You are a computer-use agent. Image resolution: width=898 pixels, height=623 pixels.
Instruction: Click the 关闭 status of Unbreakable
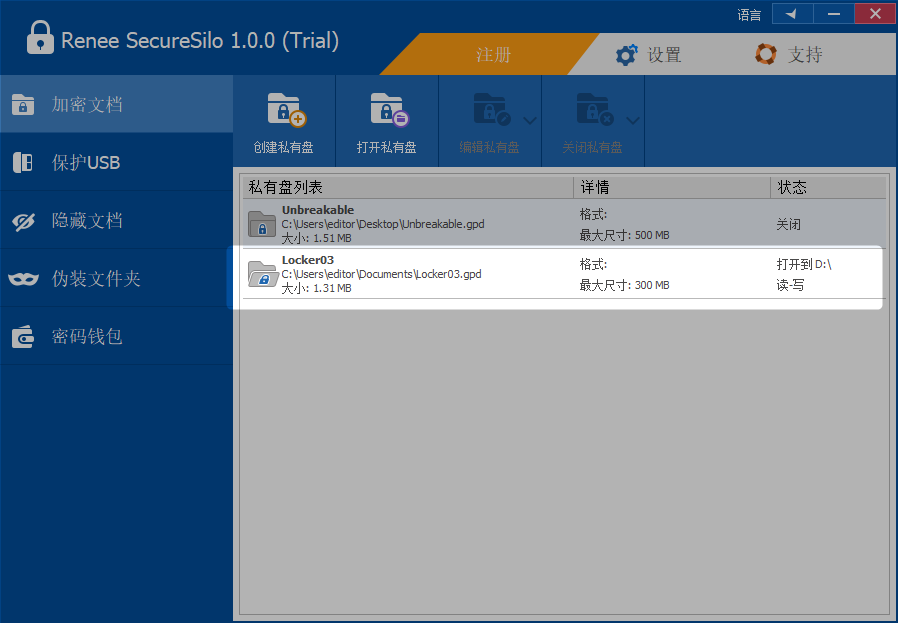pos(789,224)
